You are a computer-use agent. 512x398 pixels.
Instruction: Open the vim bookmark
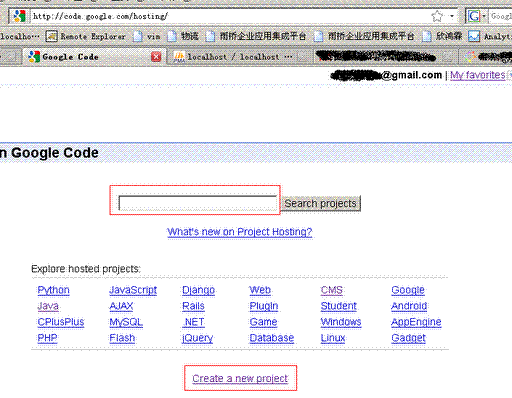(147, 36)
